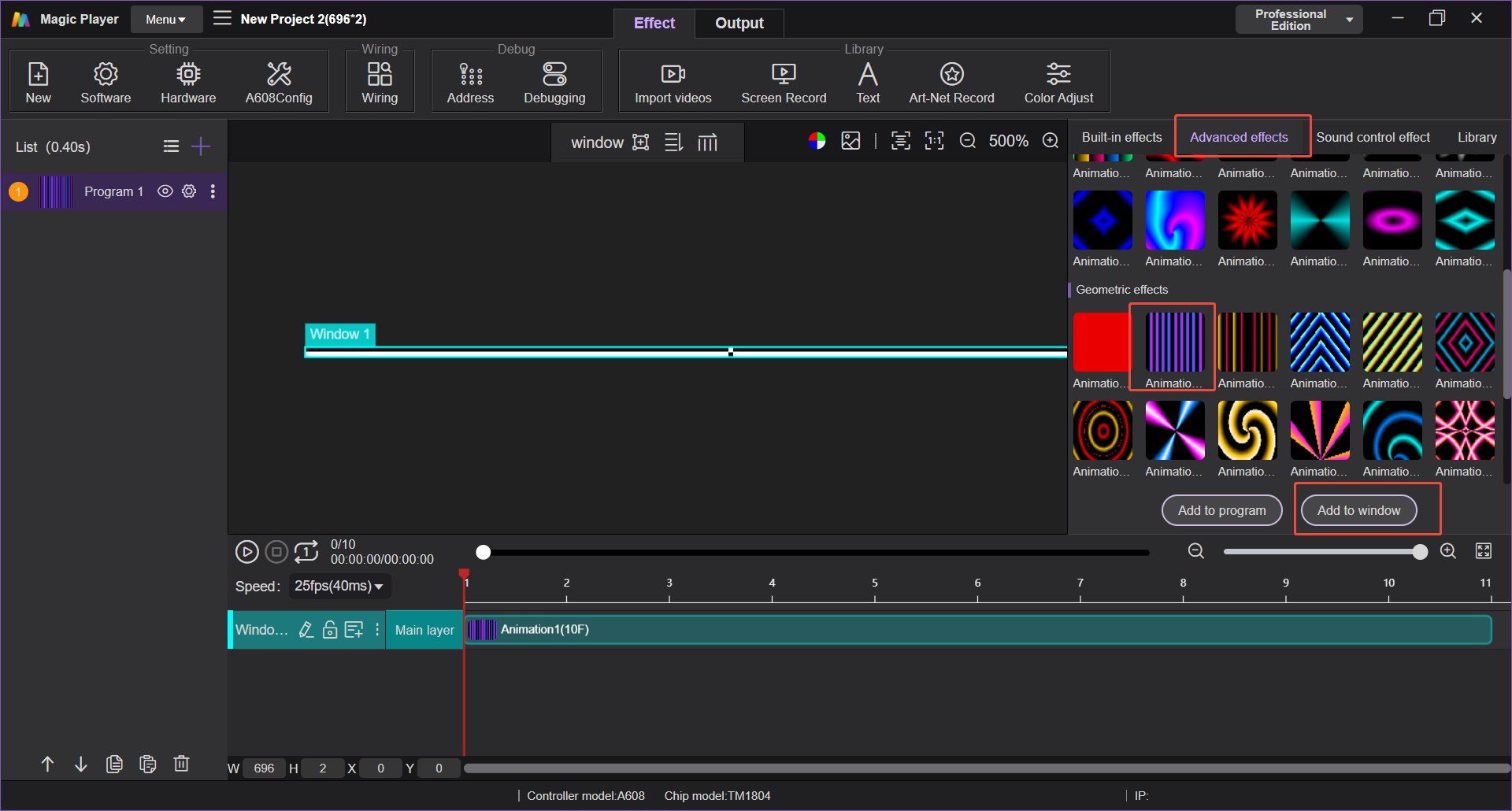Viewport: 1512px width, 811px height.
Task: Select the solid red geometric effect
Action: pos(1102,342)
